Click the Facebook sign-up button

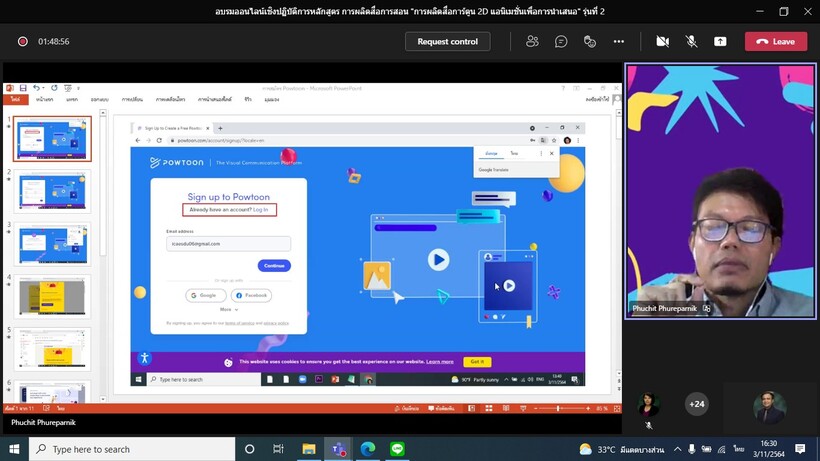click(252, 295)
